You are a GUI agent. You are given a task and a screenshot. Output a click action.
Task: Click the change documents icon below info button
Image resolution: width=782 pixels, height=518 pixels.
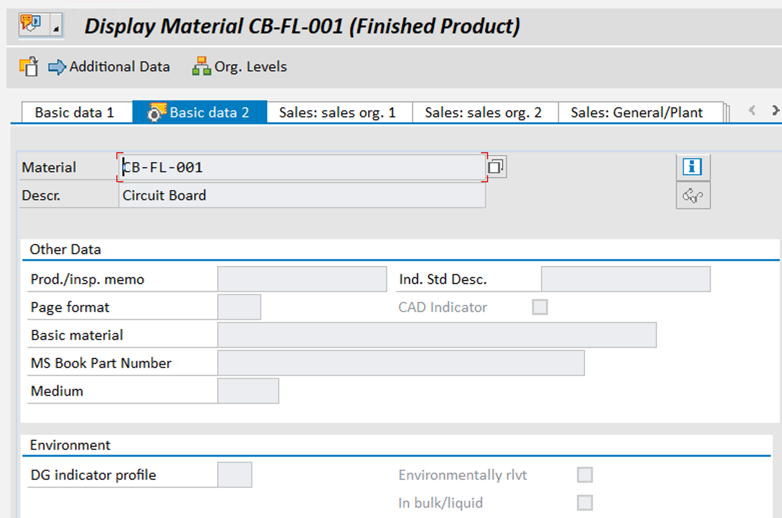(693, 195)
